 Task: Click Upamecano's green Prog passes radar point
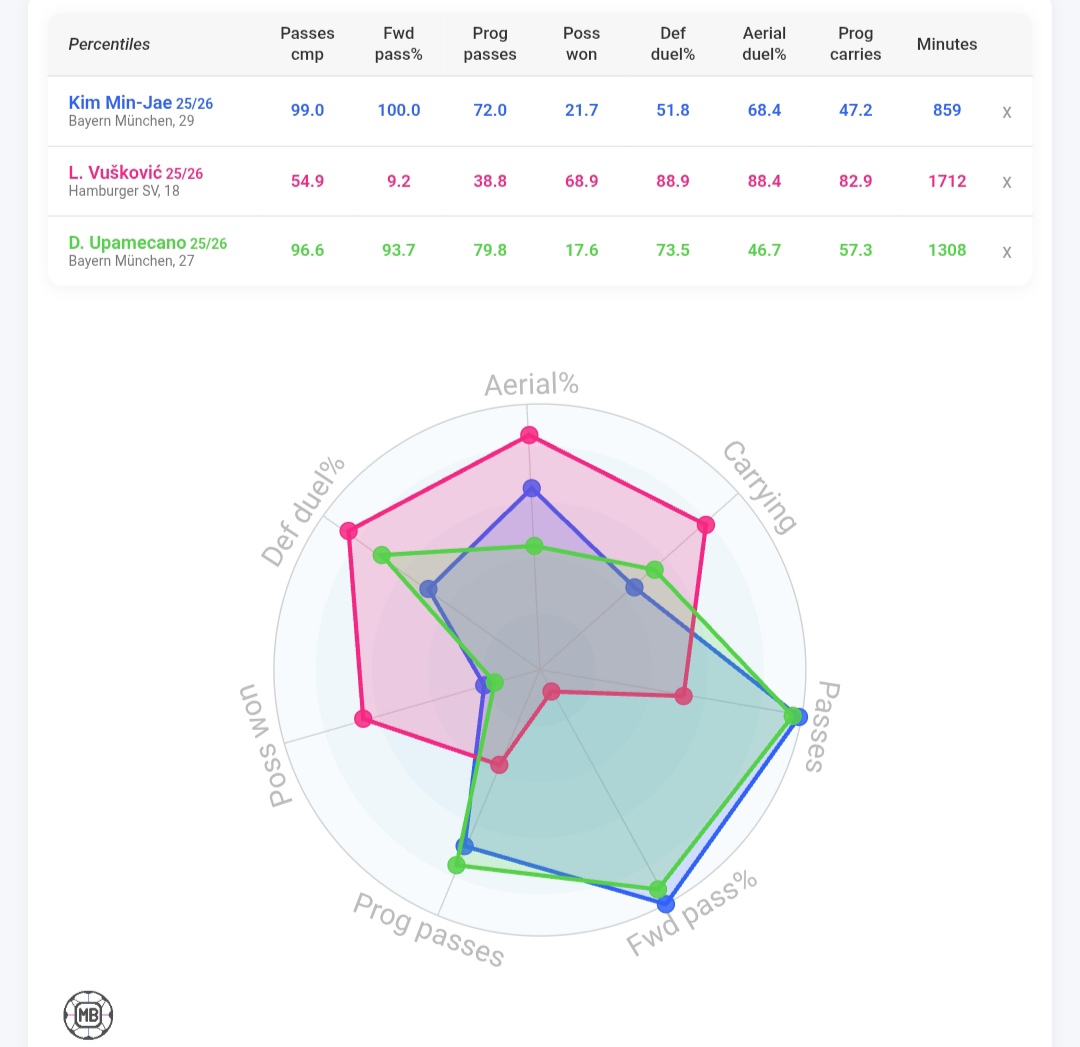[x=457, y=865]
